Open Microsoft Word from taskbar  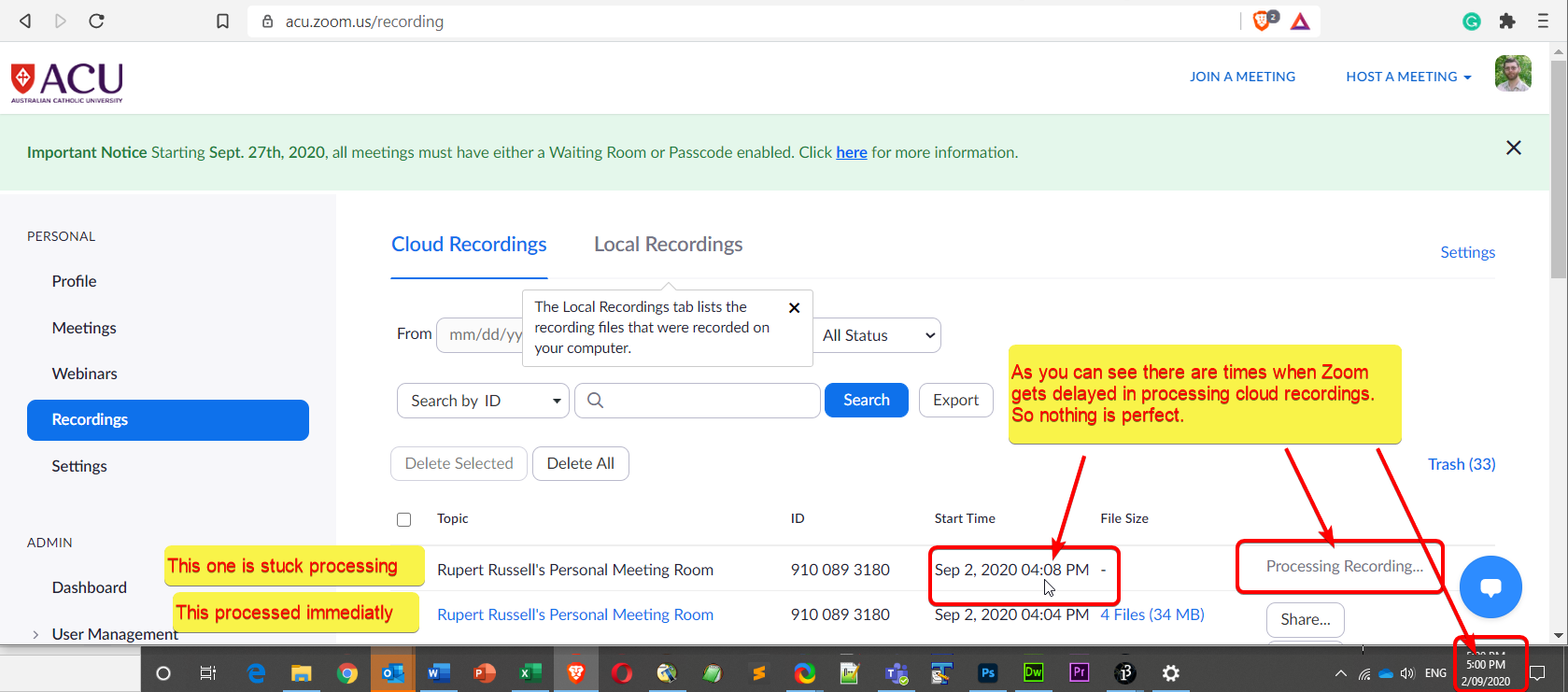(439, 672)
